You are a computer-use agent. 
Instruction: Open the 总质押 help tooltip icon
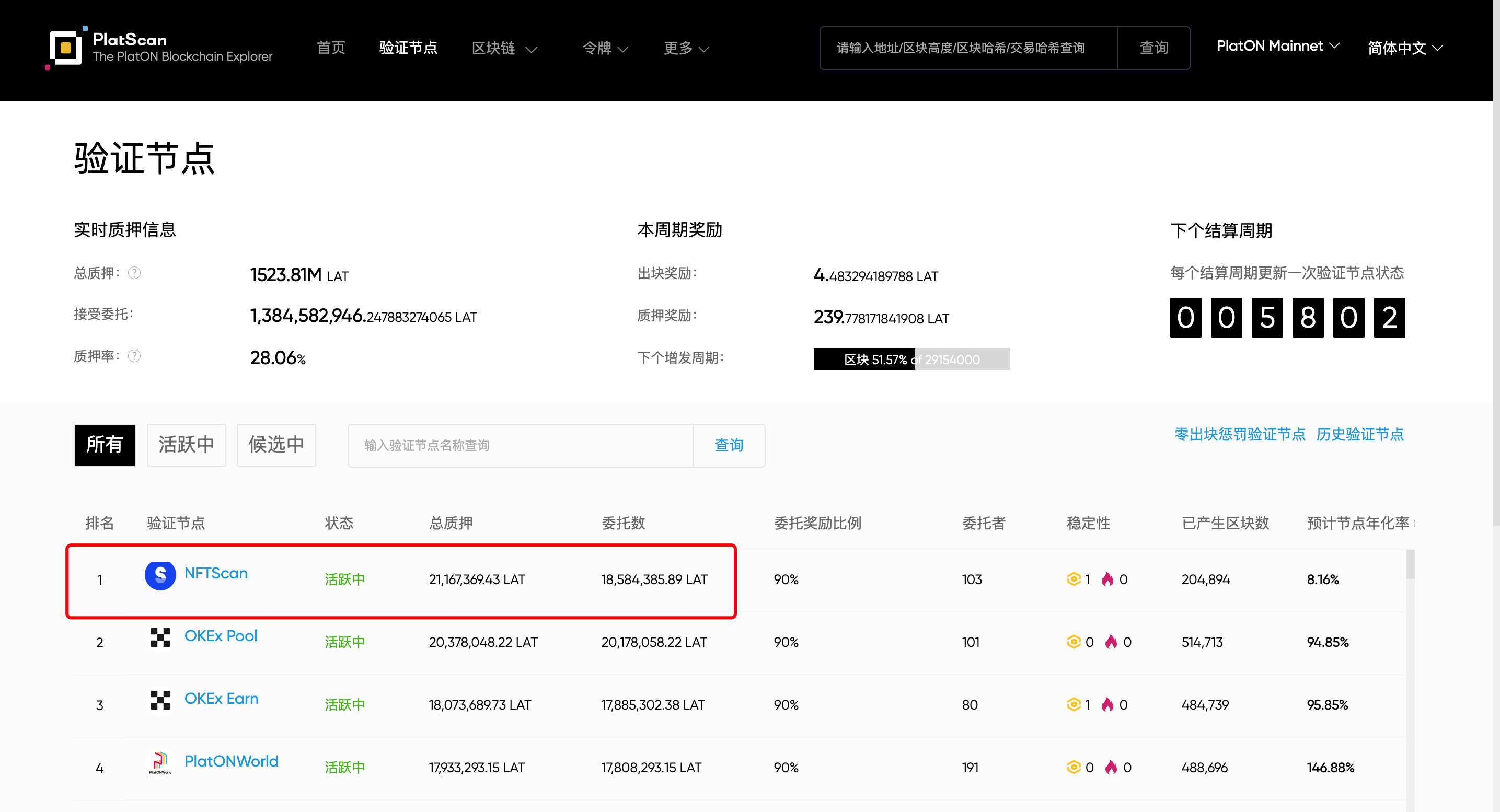click(x=134, y=272)
